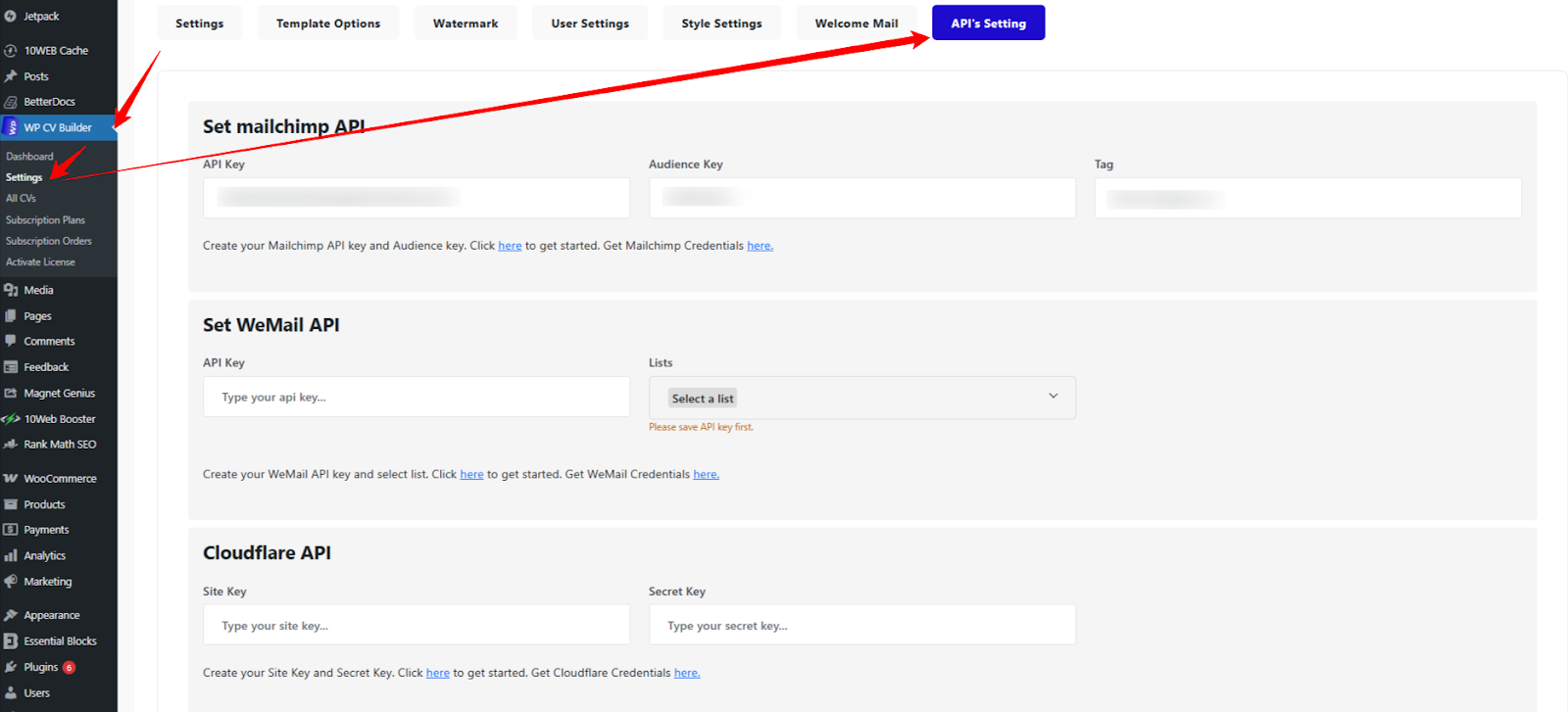Click the 'Set mailchimp API' heading
The height and width of the screenshot is (712, 1568).
coord(284,127)
